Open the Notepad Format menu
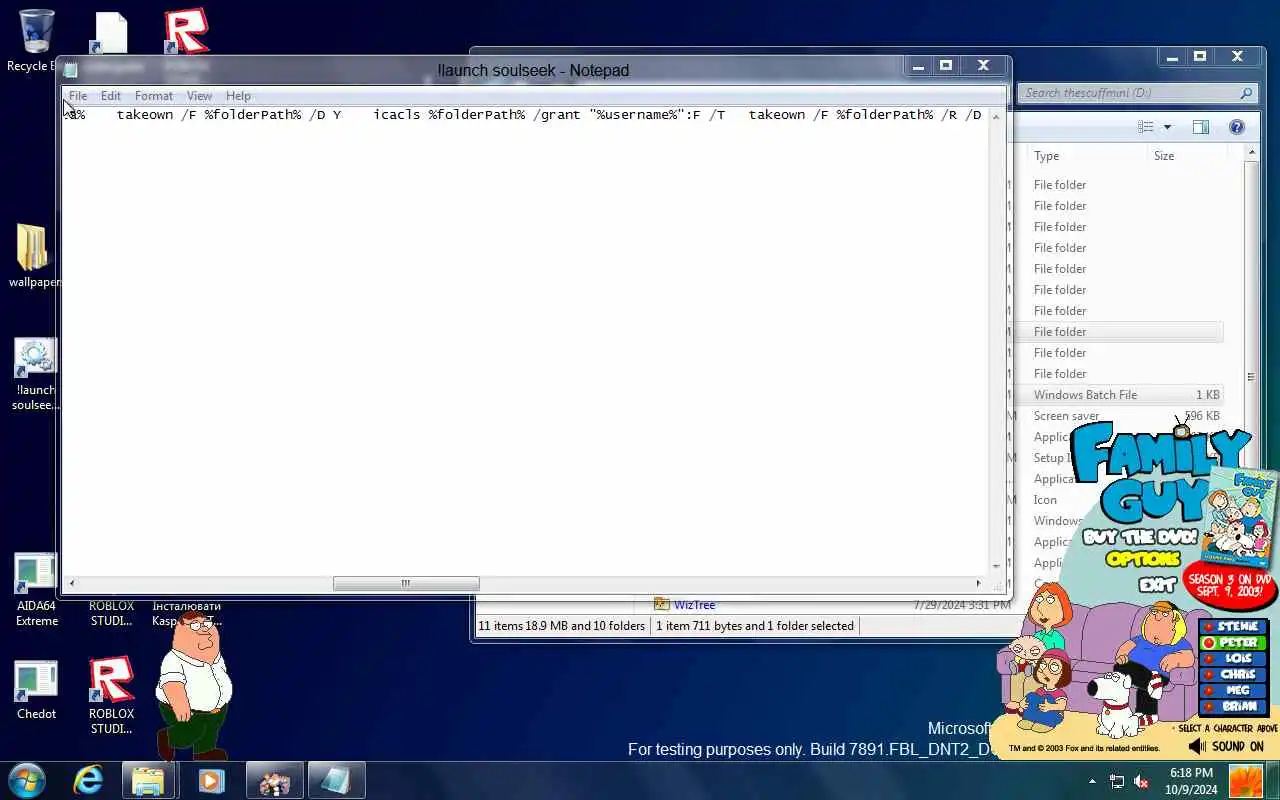The height and width of the screenshot is (800, 1280). point(153,96)
